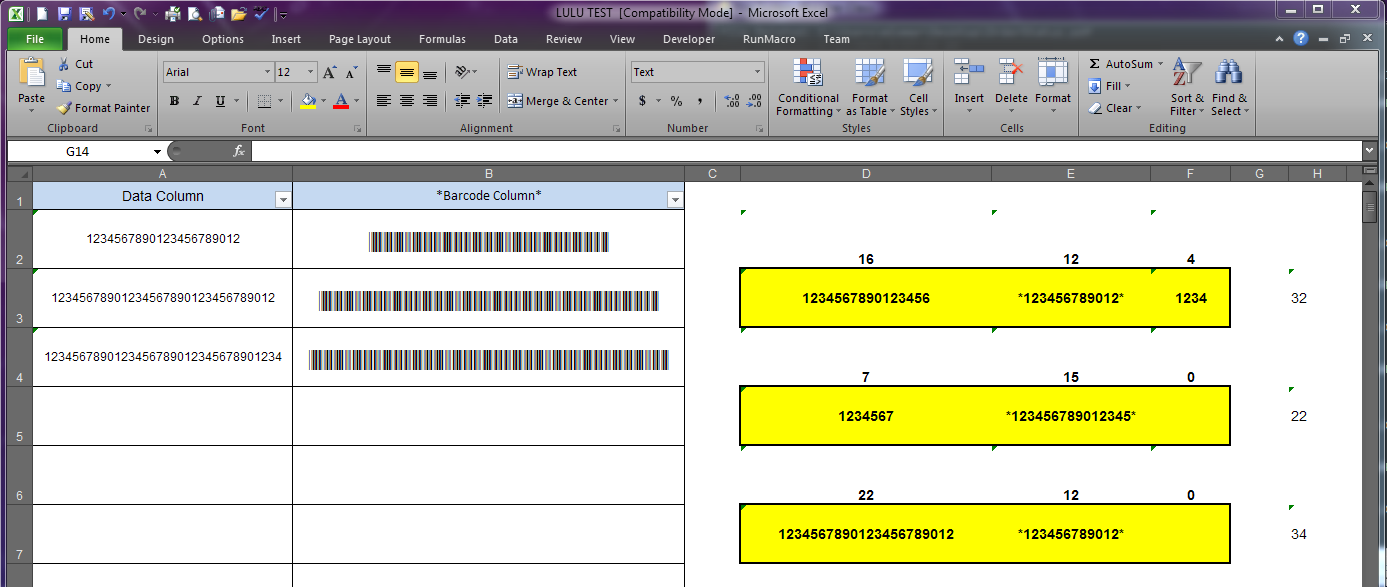Switch to the Formulas tab
The height and width of the screenshot is (587, 1387).
[442, 39]
